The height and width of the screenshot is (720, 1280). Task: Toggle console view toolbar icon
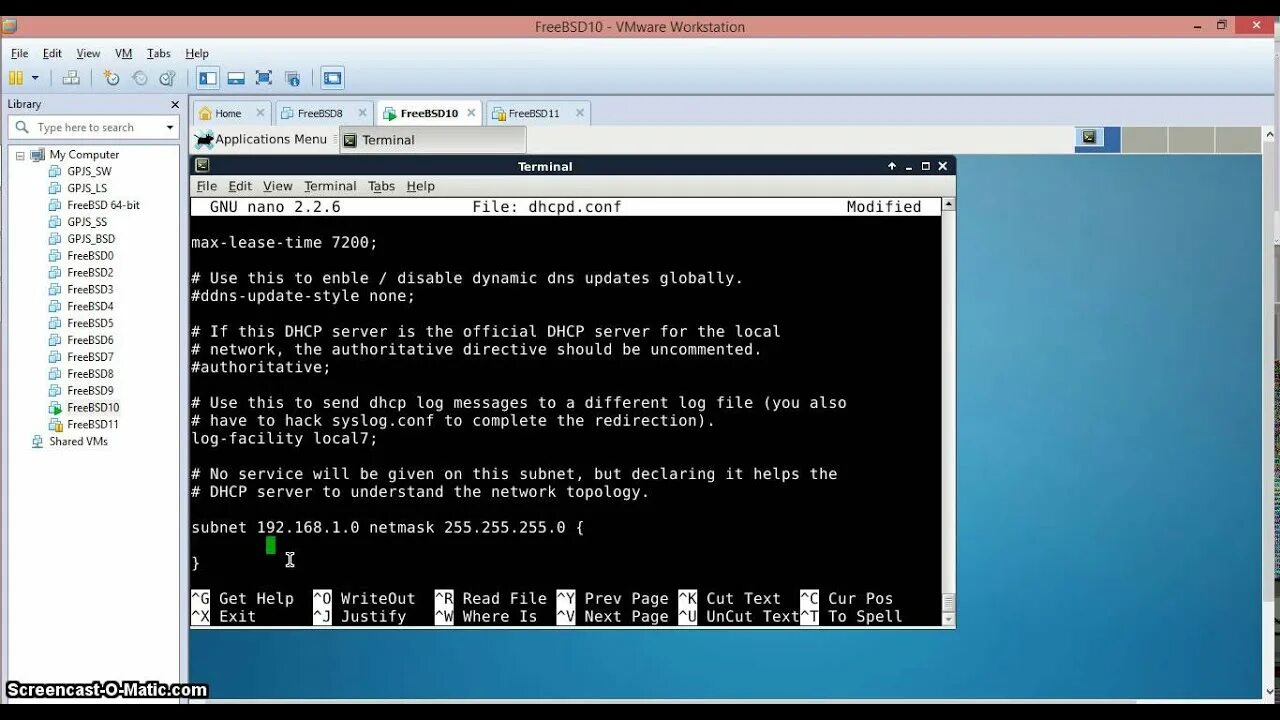[x=333, y=78]
